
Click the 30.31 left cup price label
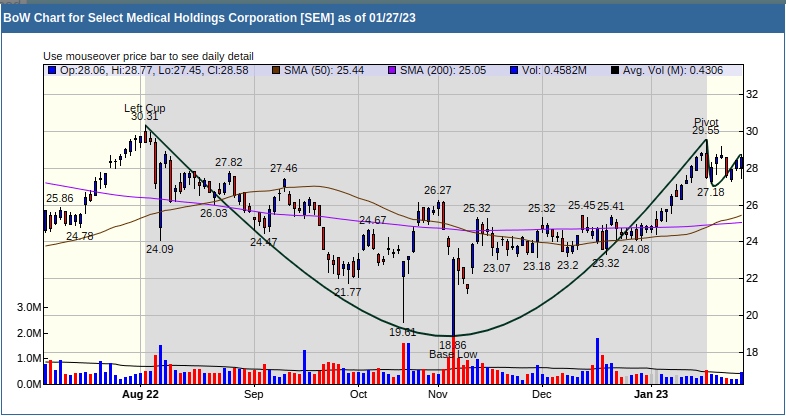(144, 117)
